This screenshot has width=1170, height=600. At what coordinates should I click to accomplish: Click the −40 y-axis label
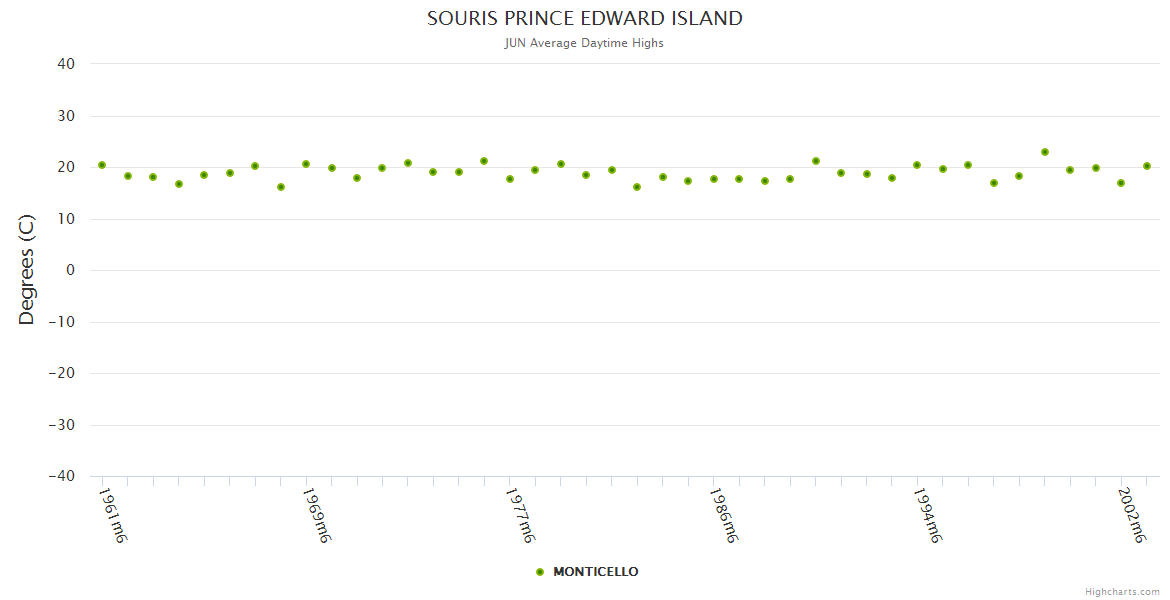61,476
